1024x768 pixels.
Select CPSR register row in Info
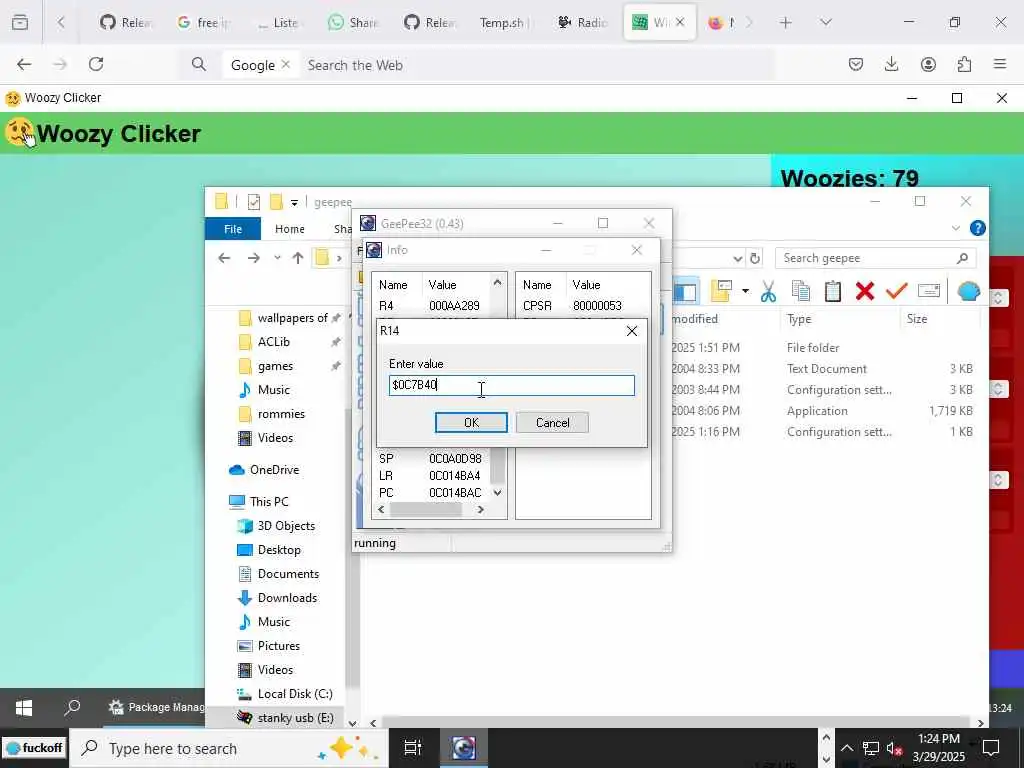coord(572,306)
